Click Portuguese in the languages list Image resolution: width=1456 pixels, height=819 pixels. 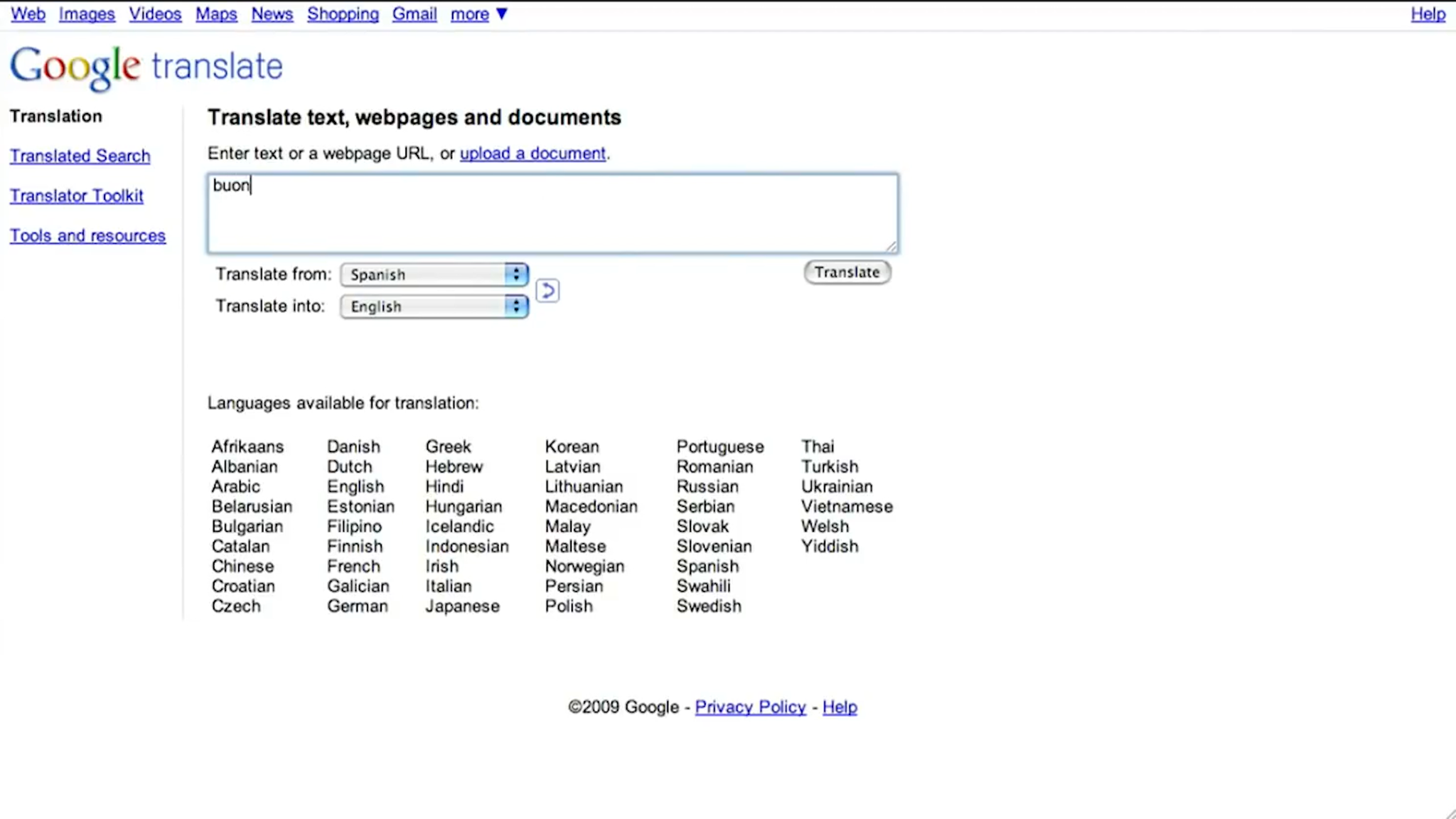click(x=720, y=446)
